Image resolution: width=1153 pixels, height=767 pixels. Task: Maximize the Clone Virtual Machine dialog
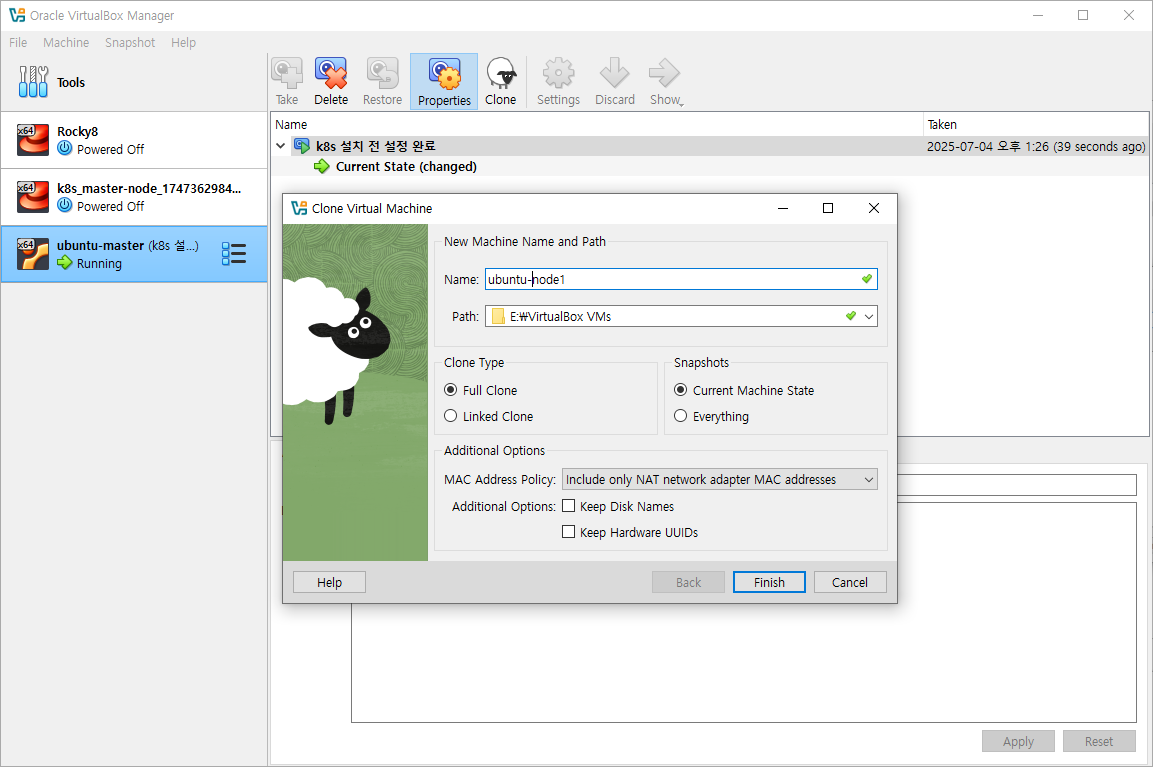click(828, 208)
